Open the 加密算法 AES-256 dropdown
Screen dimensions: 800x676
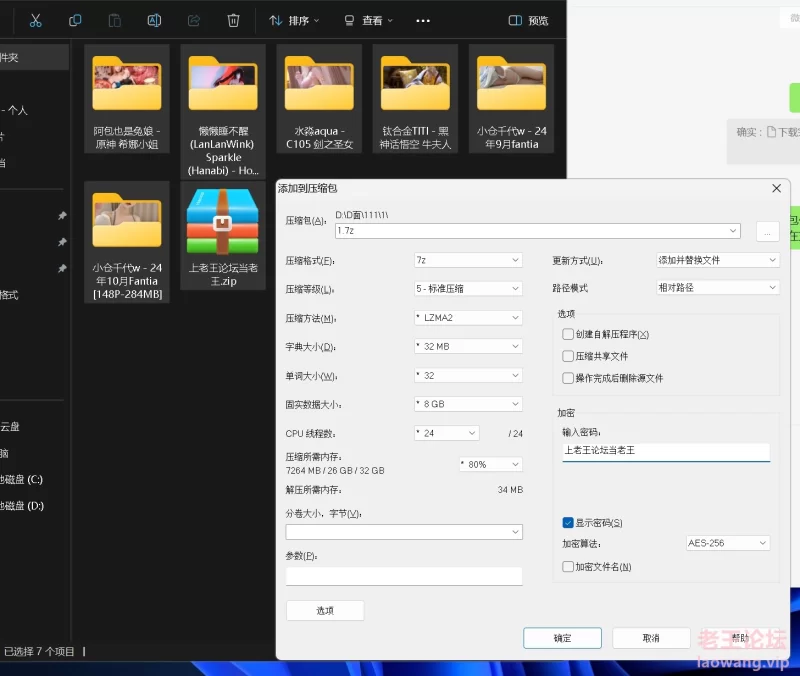pos(727,544)
